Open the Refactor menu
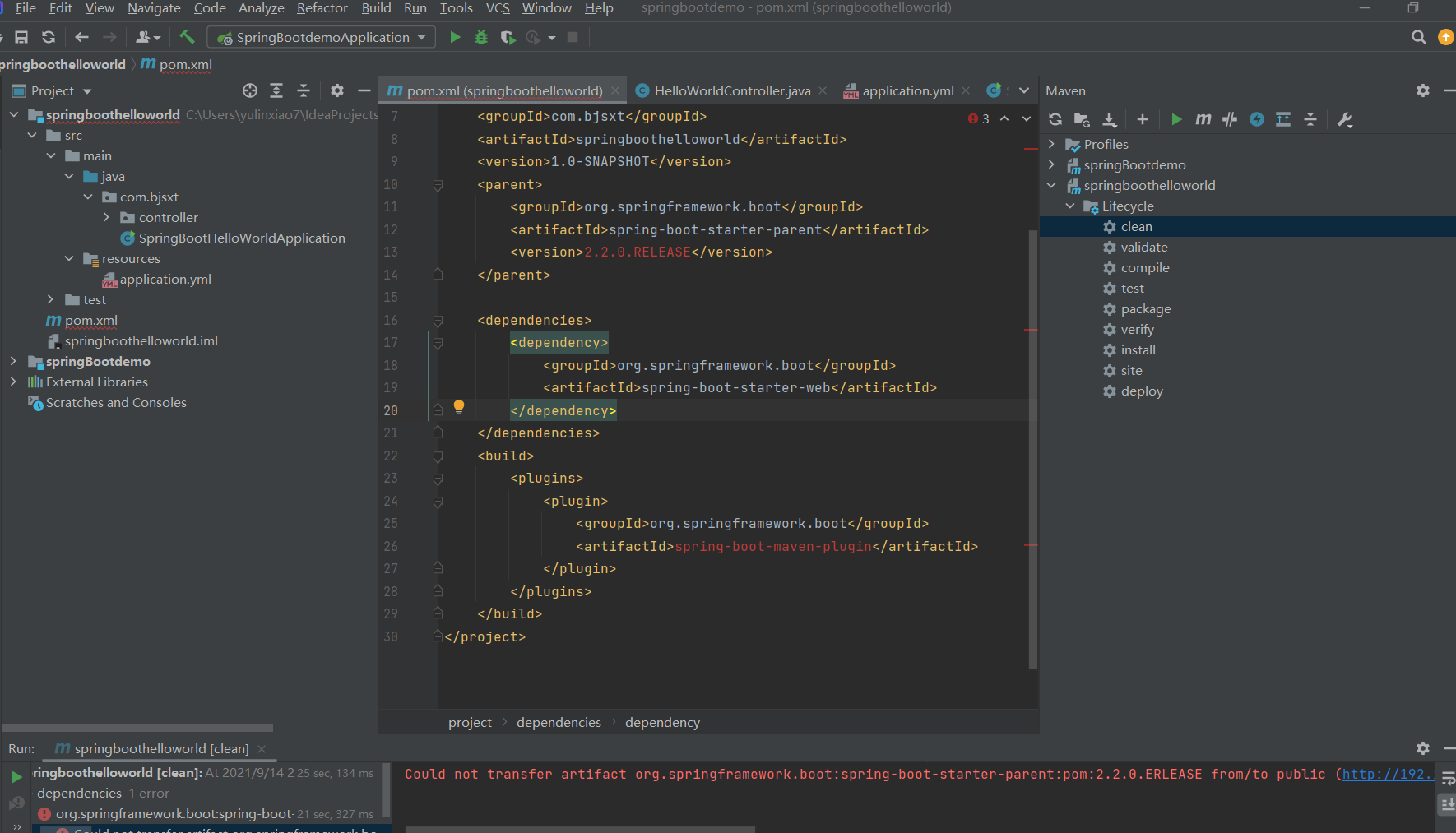Viewport: 1456px width, 833px height. [x=322, y=8]
